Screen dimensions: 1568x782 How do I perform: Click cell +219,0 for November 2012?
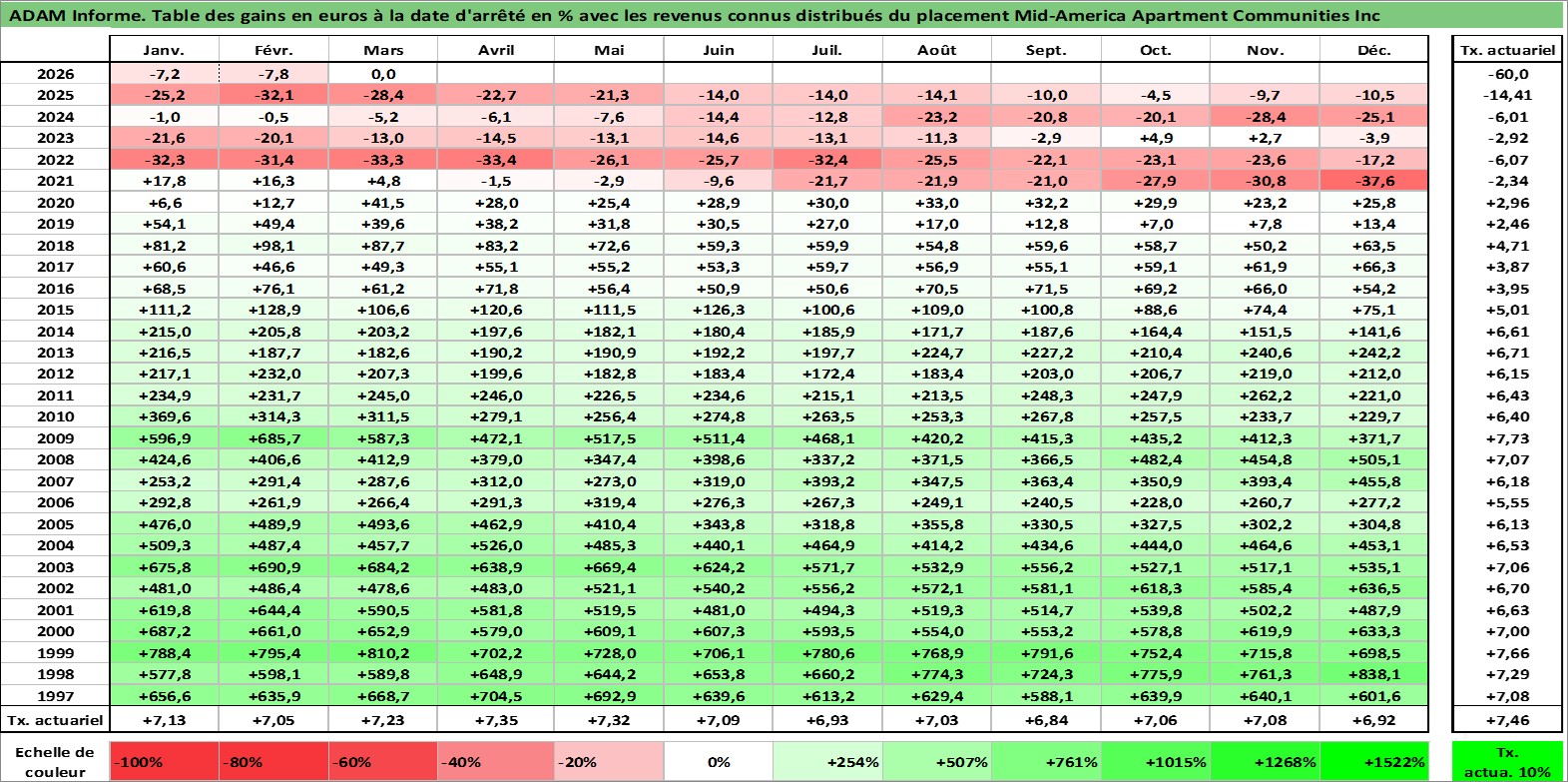(1265, 374)
